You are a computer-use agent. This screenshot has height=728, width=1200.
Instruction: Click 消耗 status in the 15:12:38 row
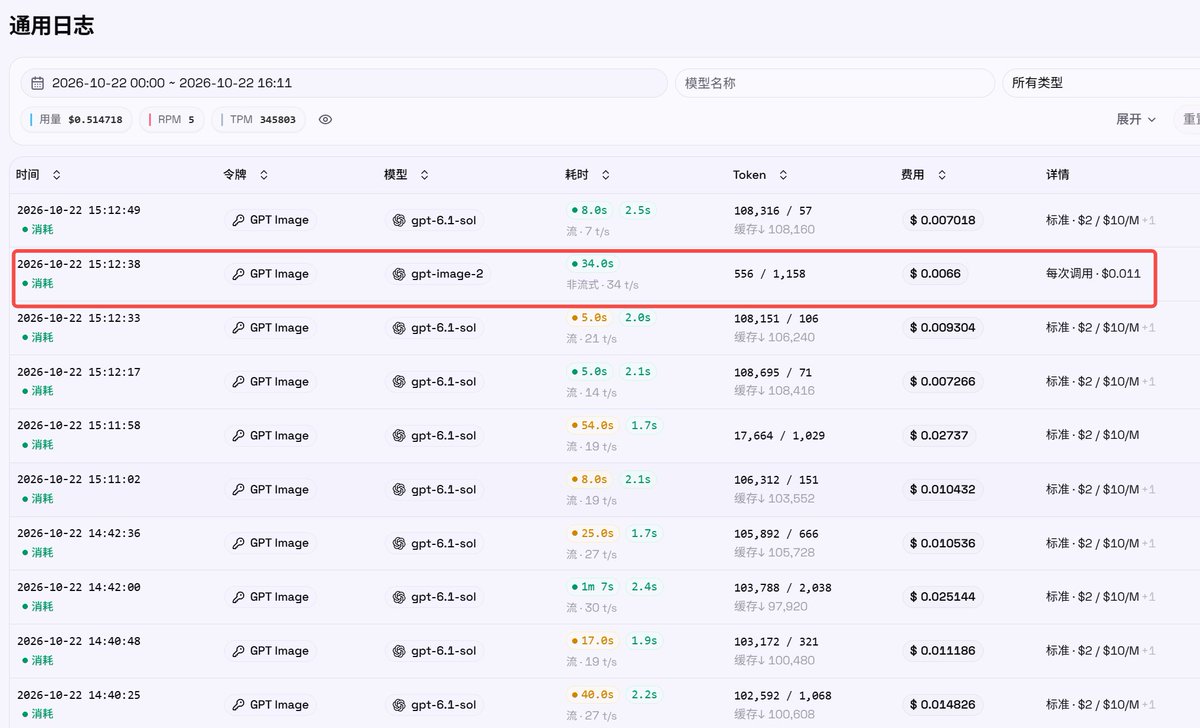click(38, 284)
